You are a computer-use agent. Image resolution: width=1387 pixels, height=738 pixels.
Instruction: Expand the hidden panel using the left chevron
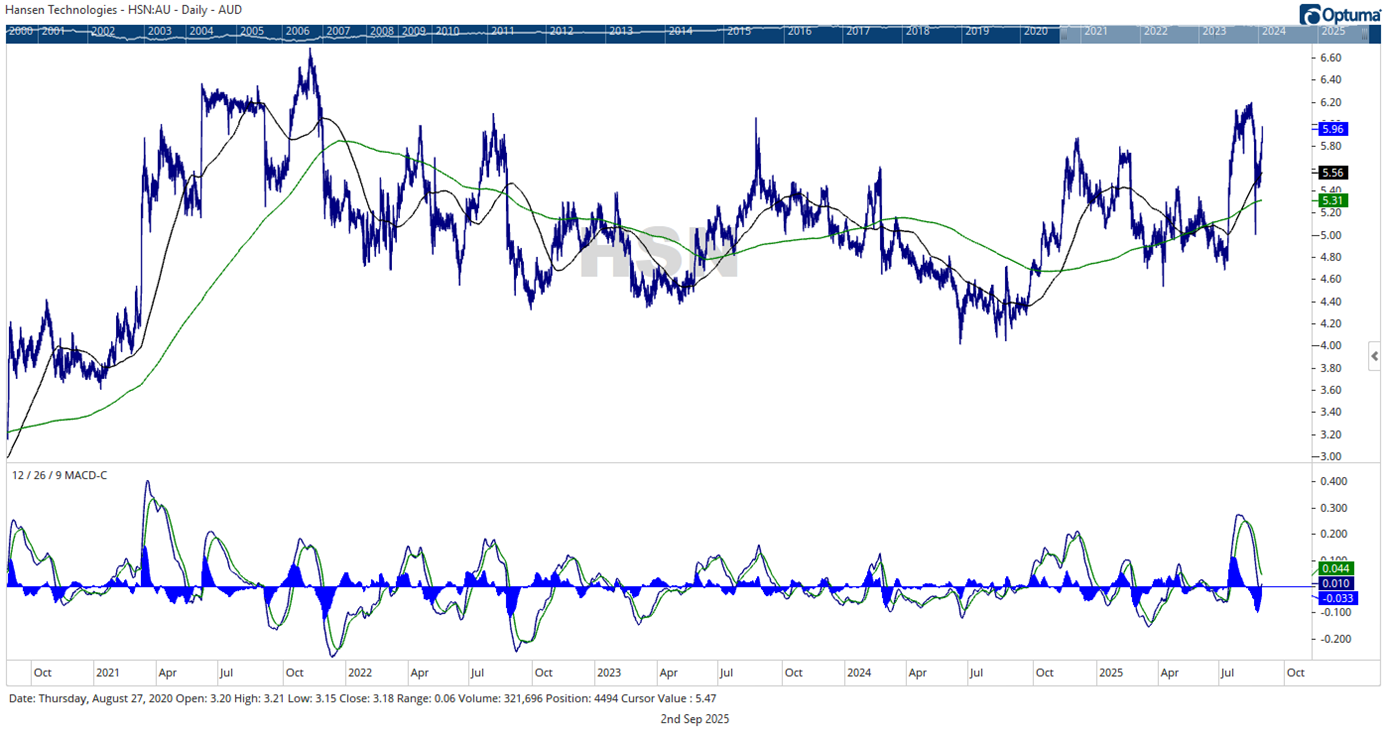pos(1373,355)
